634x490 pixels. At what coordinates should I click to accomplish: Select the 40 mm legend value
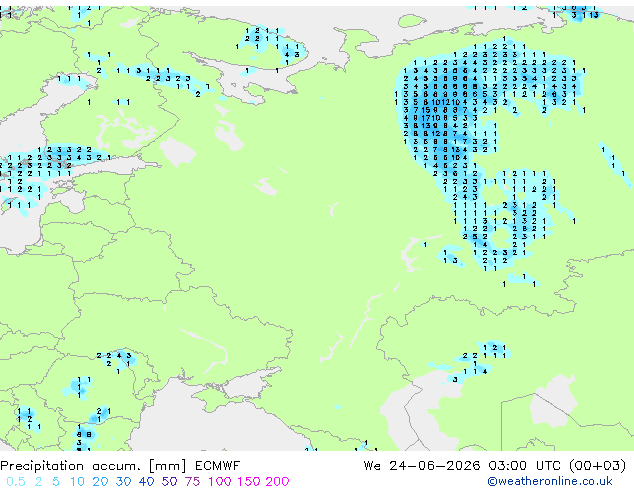click(x=146, y=482)
